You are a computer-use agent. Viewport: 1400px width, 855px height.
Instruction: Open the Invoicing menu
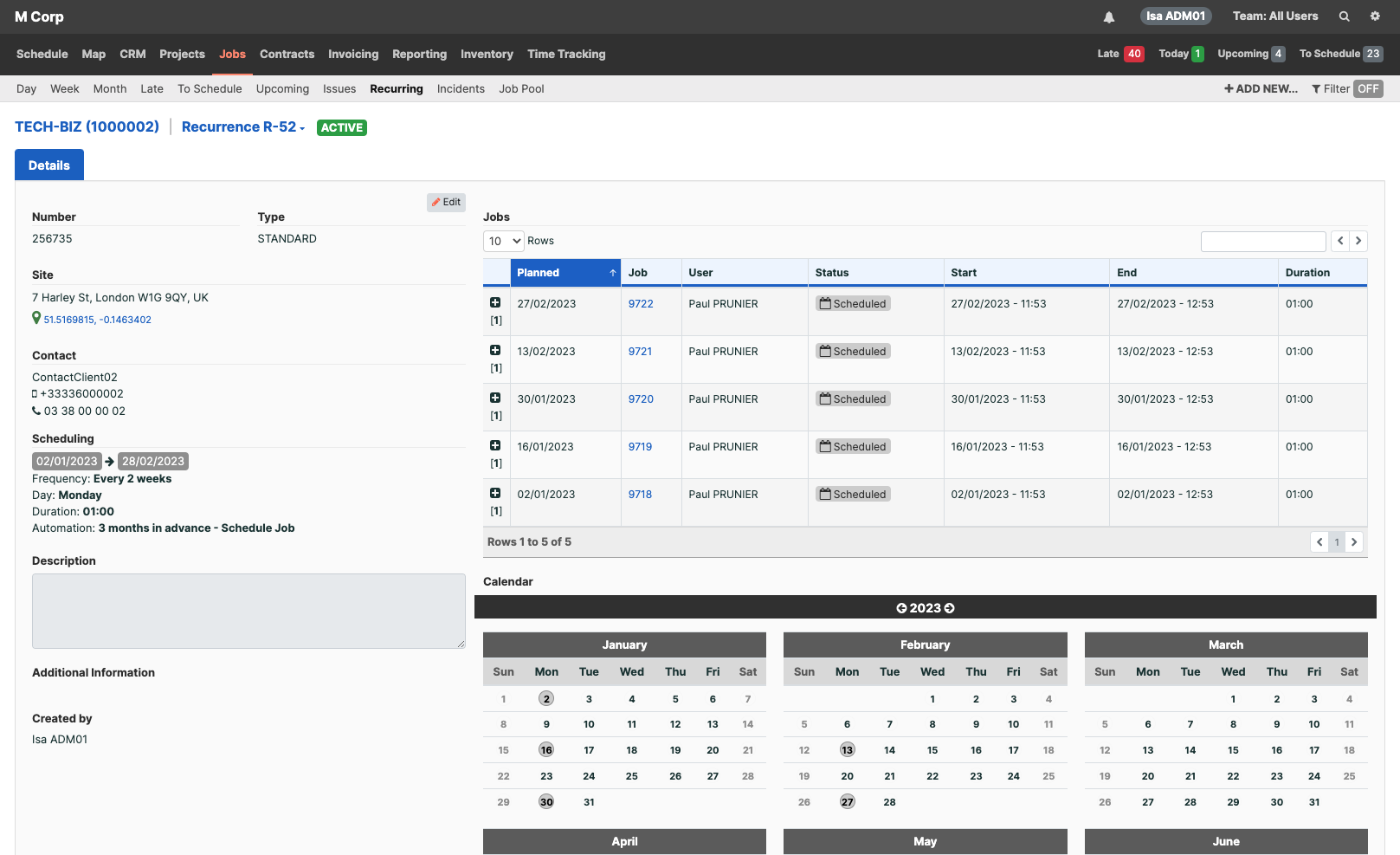pos(353,54)
